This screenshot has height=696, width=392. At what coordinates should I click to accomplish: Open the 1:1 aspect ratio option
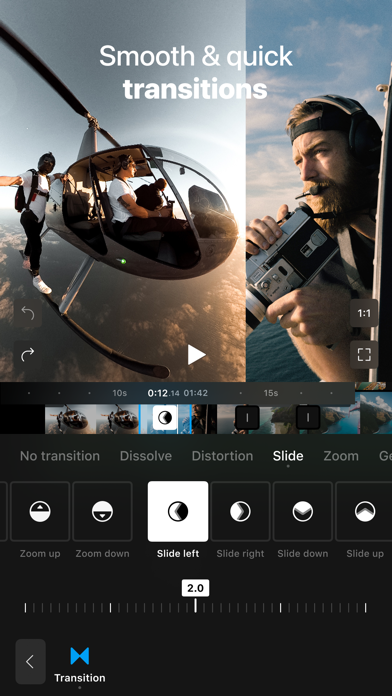[x=364, y=313]
